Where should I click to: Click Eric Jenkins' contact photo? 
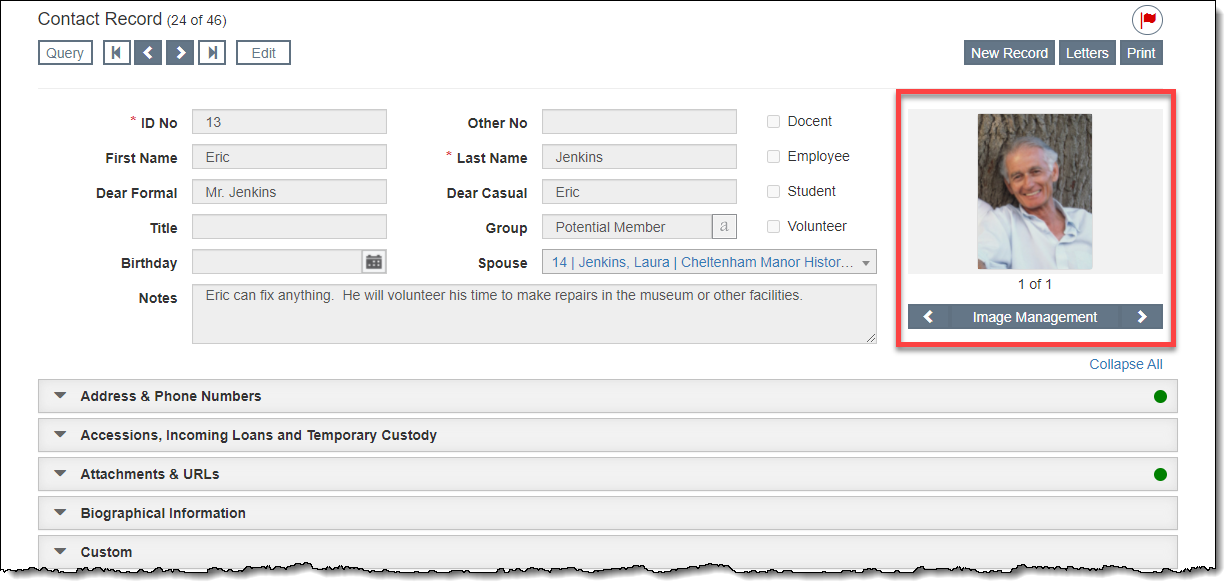(x=1034, y=192)
